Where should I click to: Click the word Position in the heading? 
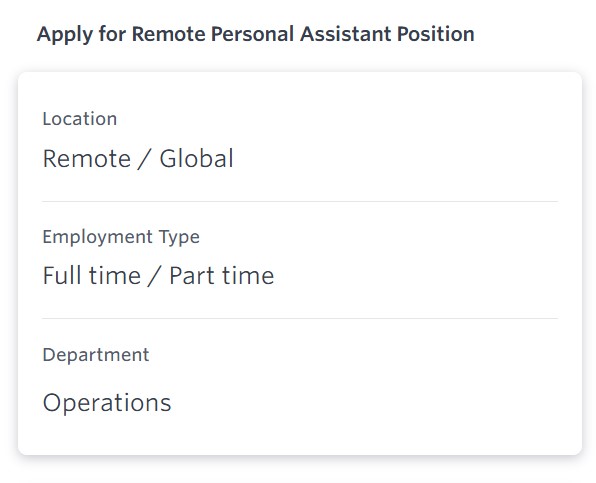coord(436,34)
